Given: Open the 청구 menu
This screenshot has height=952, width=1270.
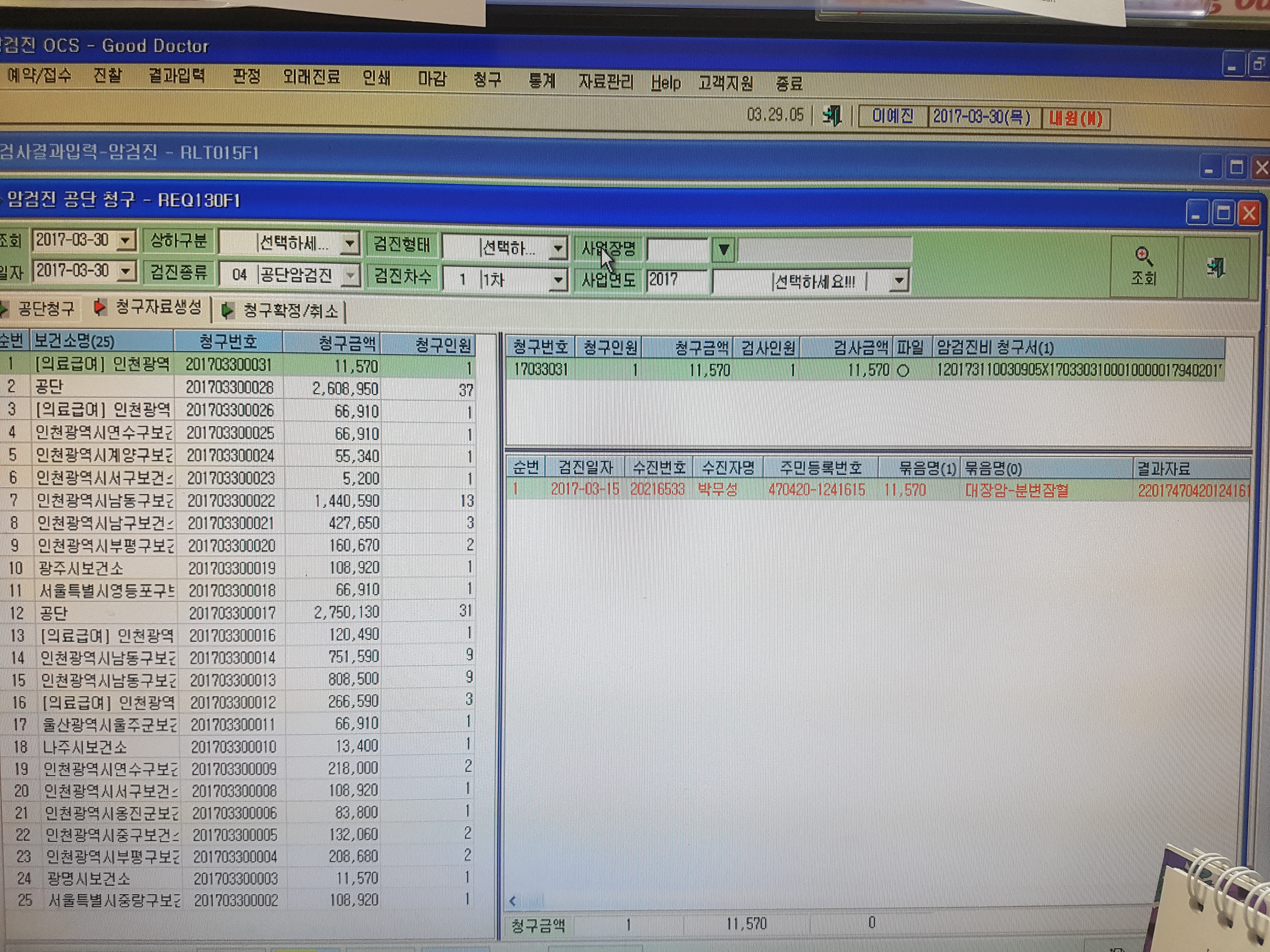Looking at the screenshot, I should [488, 79].
